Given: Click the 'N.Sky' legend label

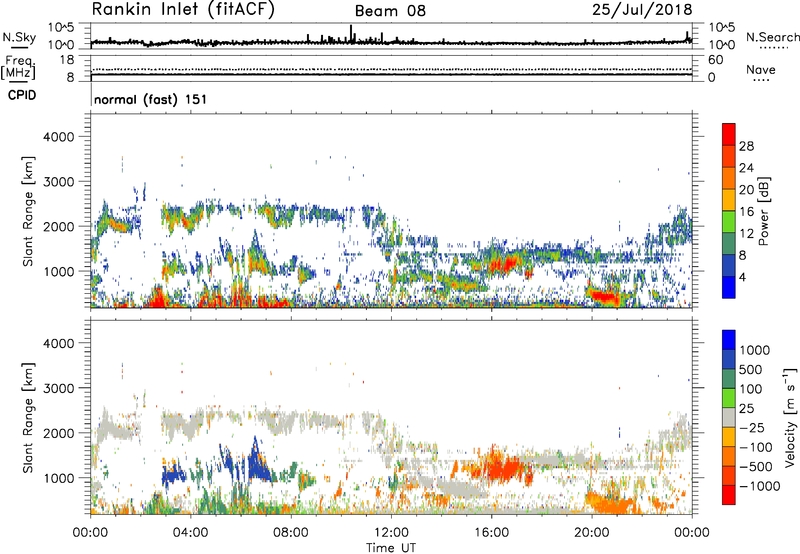Looking at the screenshot, I should [x=19, y=38].
